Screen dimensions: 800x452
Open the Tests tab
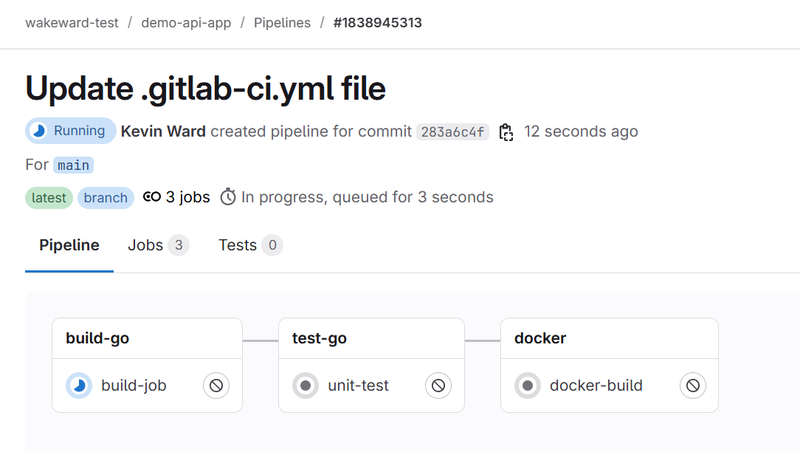(250, 245)
